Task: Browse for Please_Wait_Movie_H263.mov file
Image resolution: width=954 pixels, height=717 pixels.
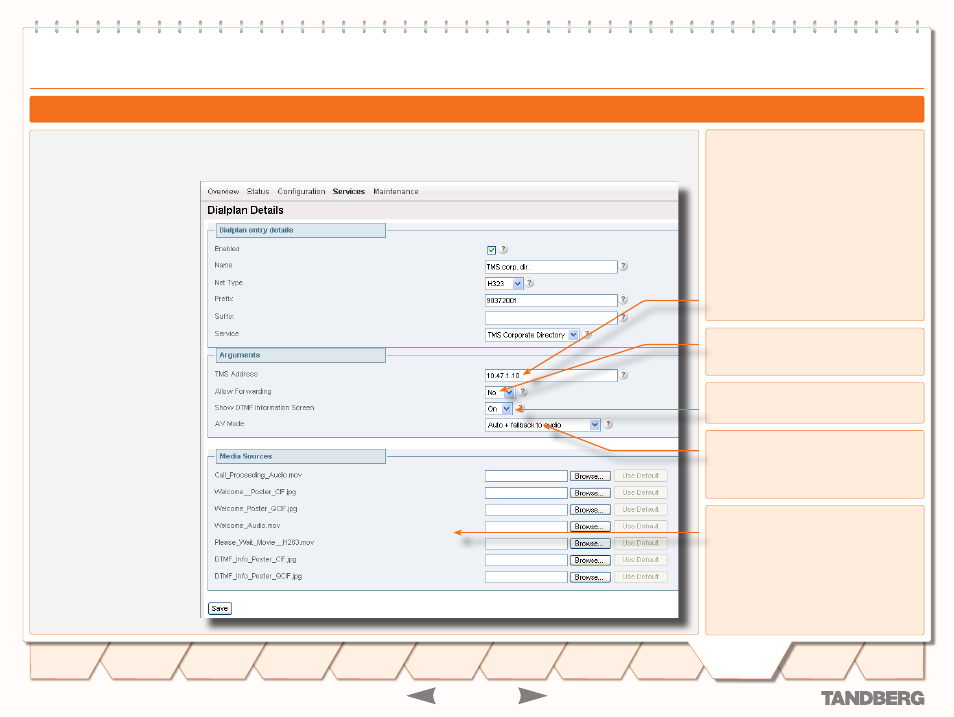Action: [x=590, y=543]
